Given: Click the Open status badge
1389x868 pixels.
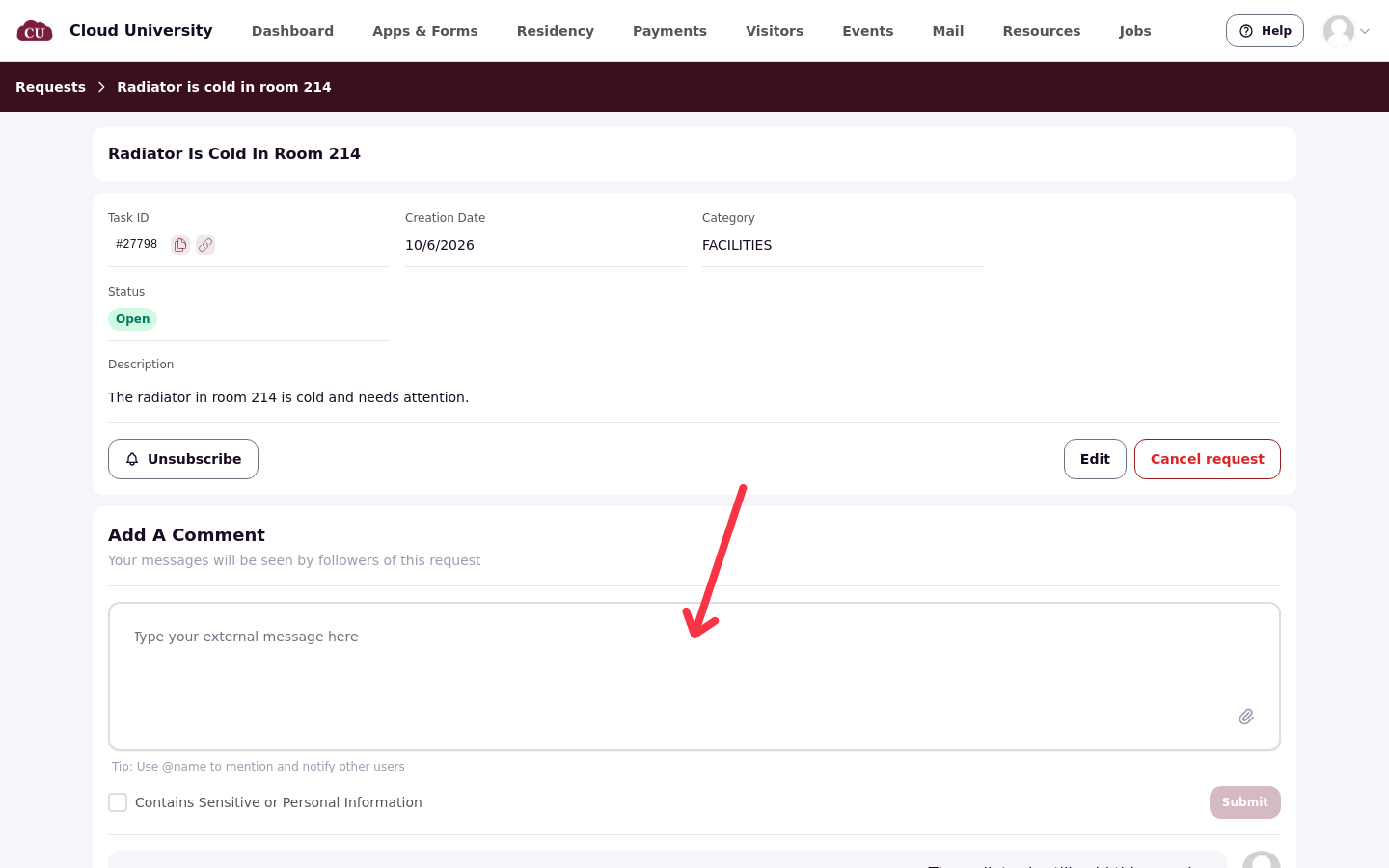Looking at the screenshot, I should (x=132, y=319).
